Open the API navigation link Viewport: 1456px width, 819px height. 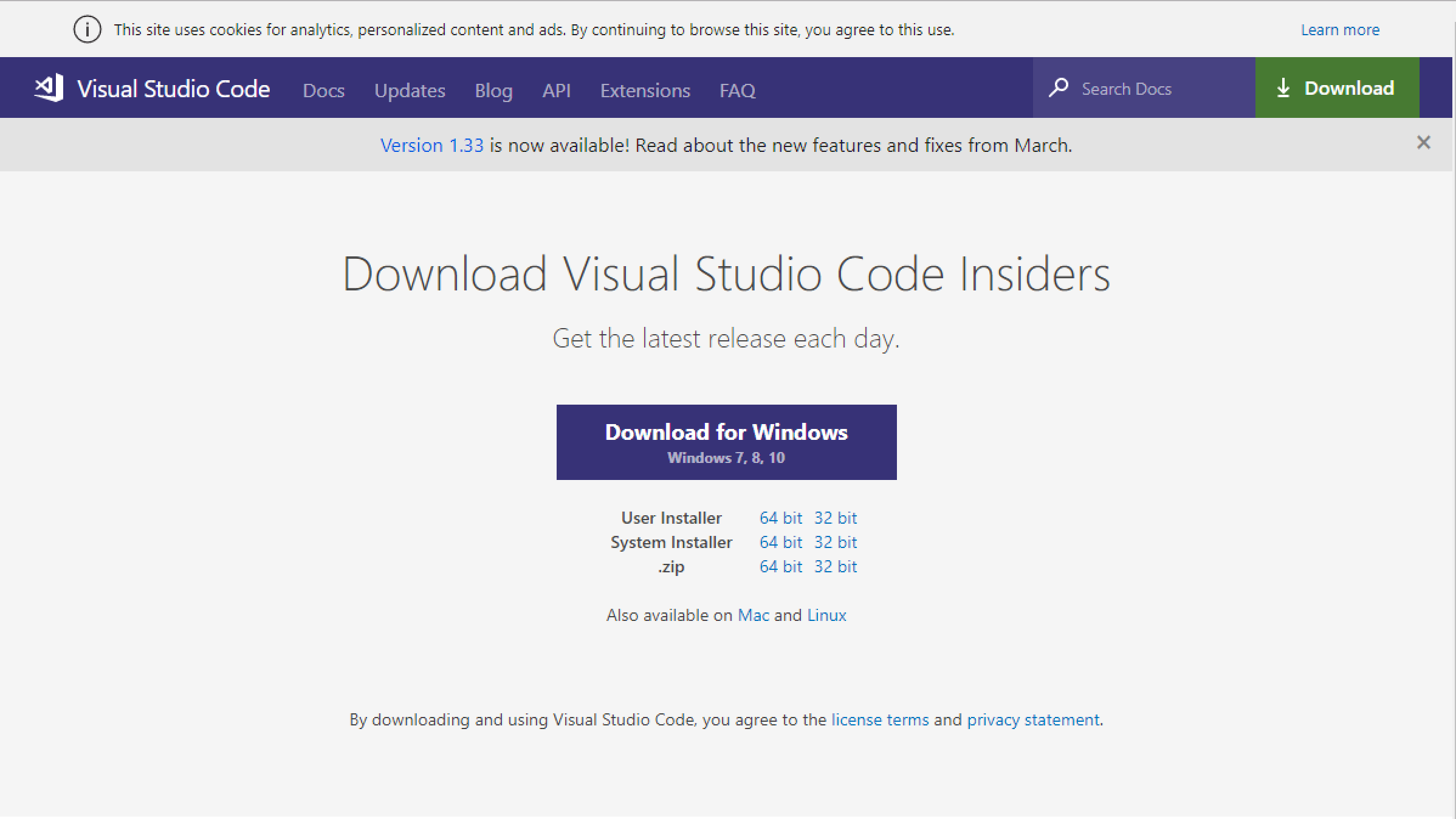click(556, 91)
